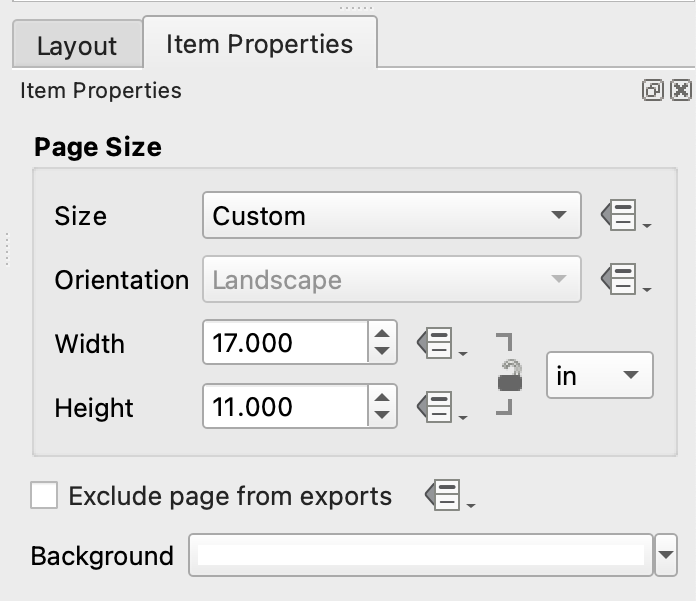Click data-defined override icon for Orientation
696x601 pixels.
[624, 280]
